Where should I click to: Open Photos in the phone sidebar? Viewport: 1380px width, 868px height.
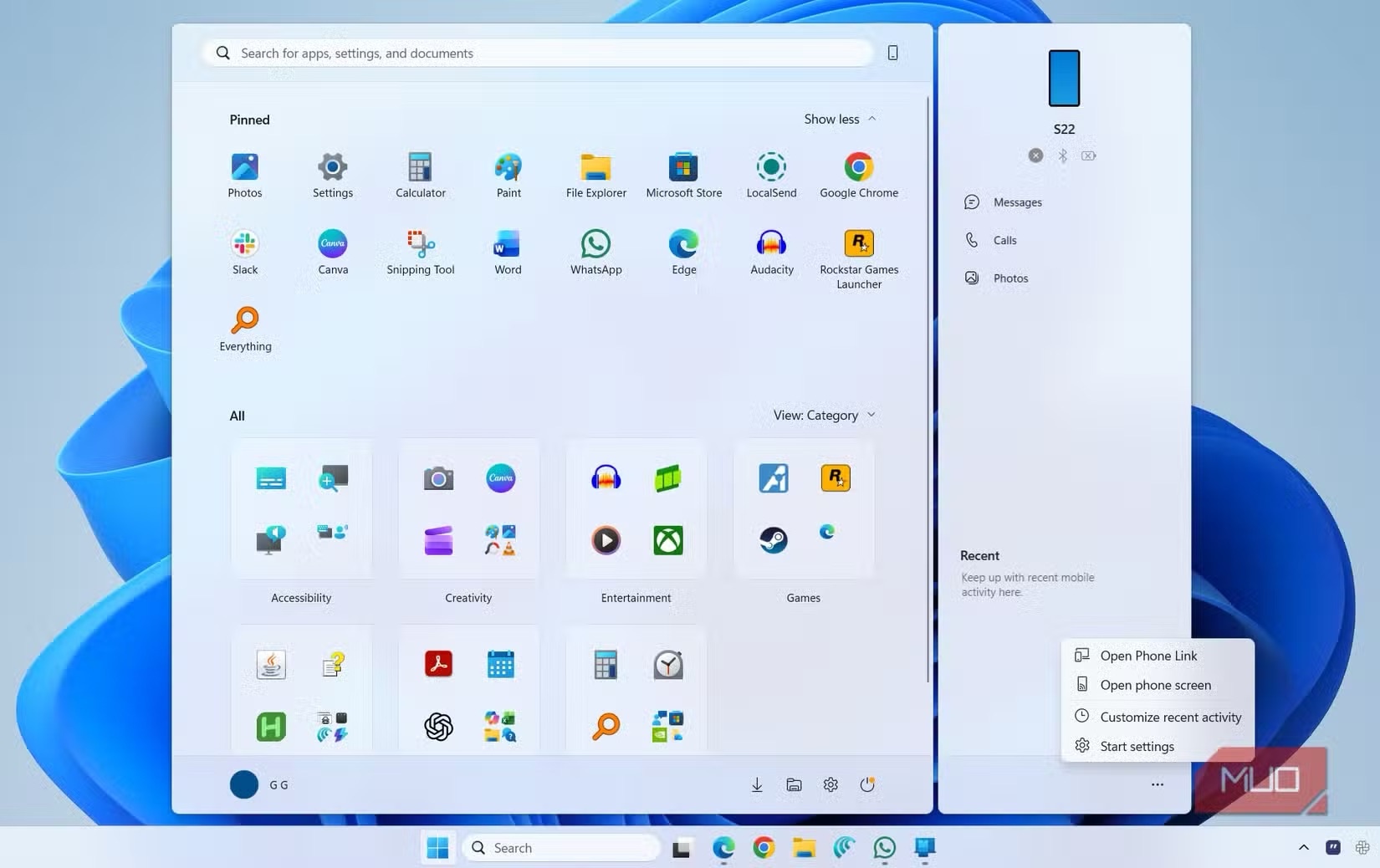pos(1010,278)
